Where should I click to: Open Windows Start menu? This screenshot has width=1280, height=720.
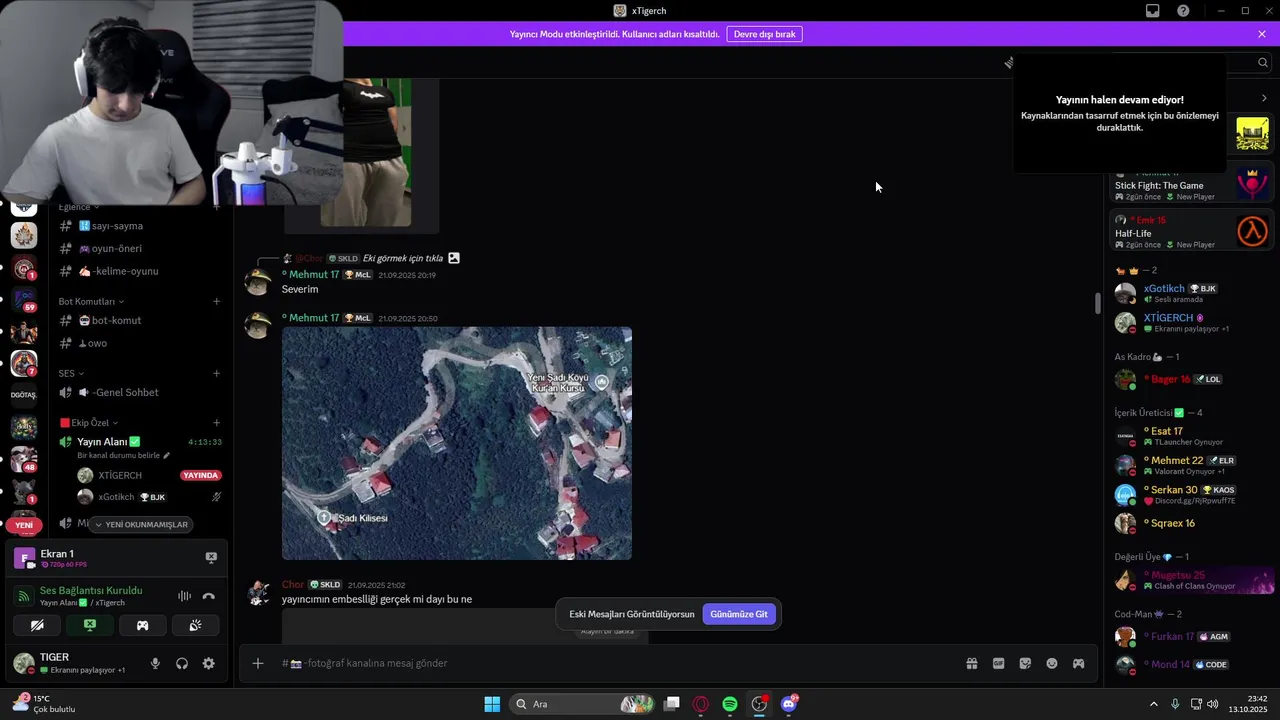[x=492, y=704]
